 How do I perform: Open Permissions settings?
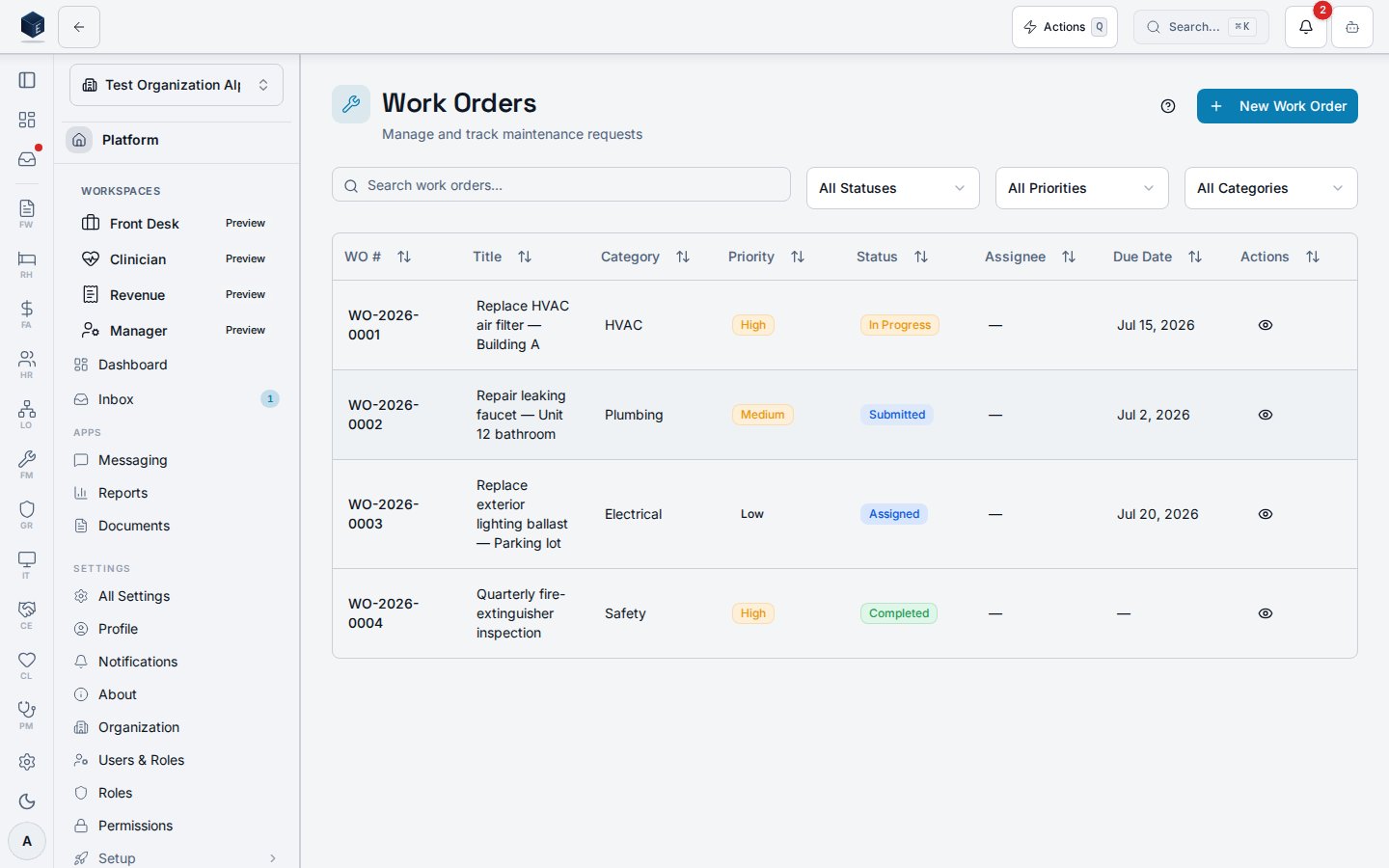point(177,826)
